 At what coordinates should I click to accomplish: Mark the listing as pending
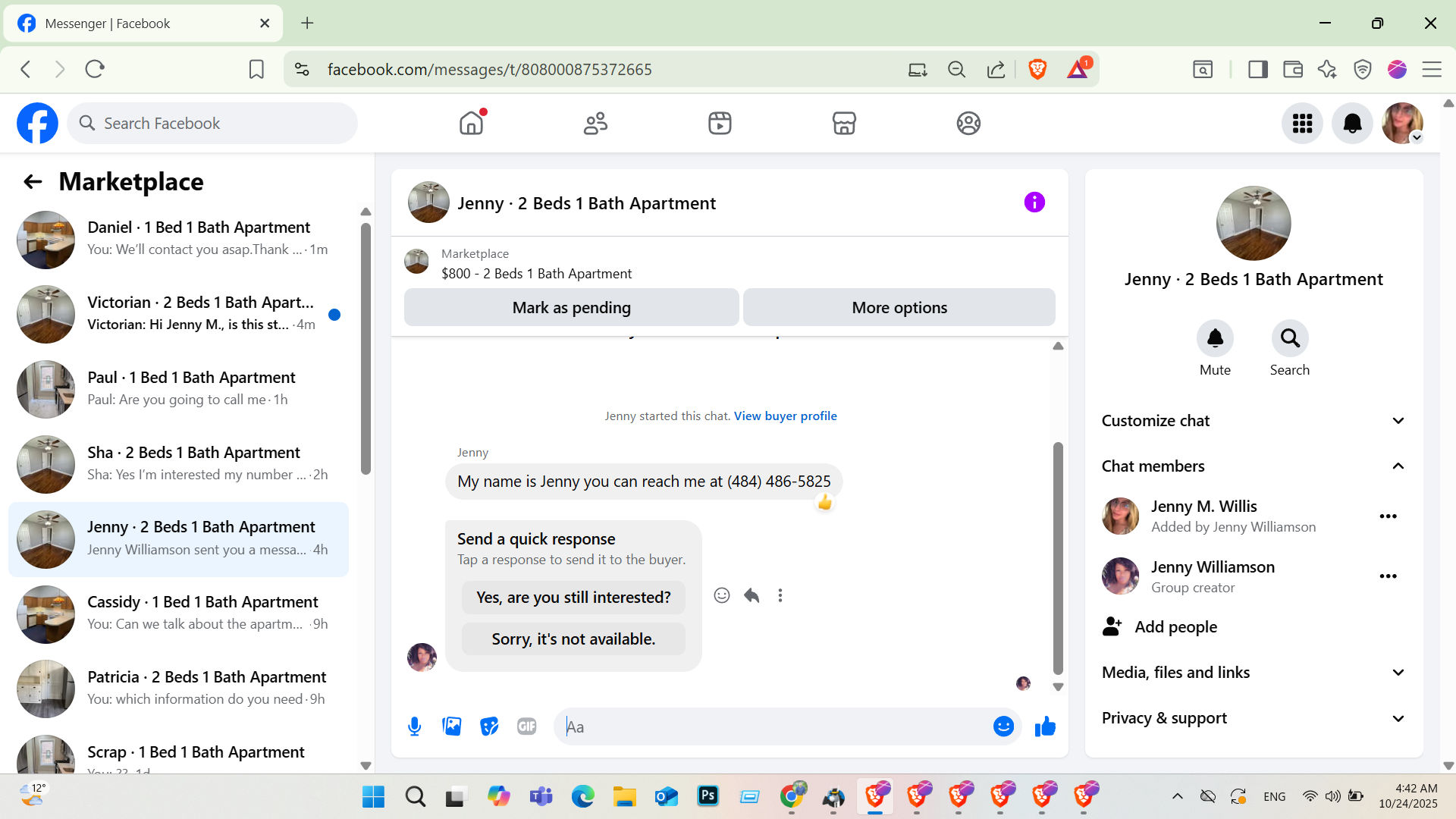571,307
